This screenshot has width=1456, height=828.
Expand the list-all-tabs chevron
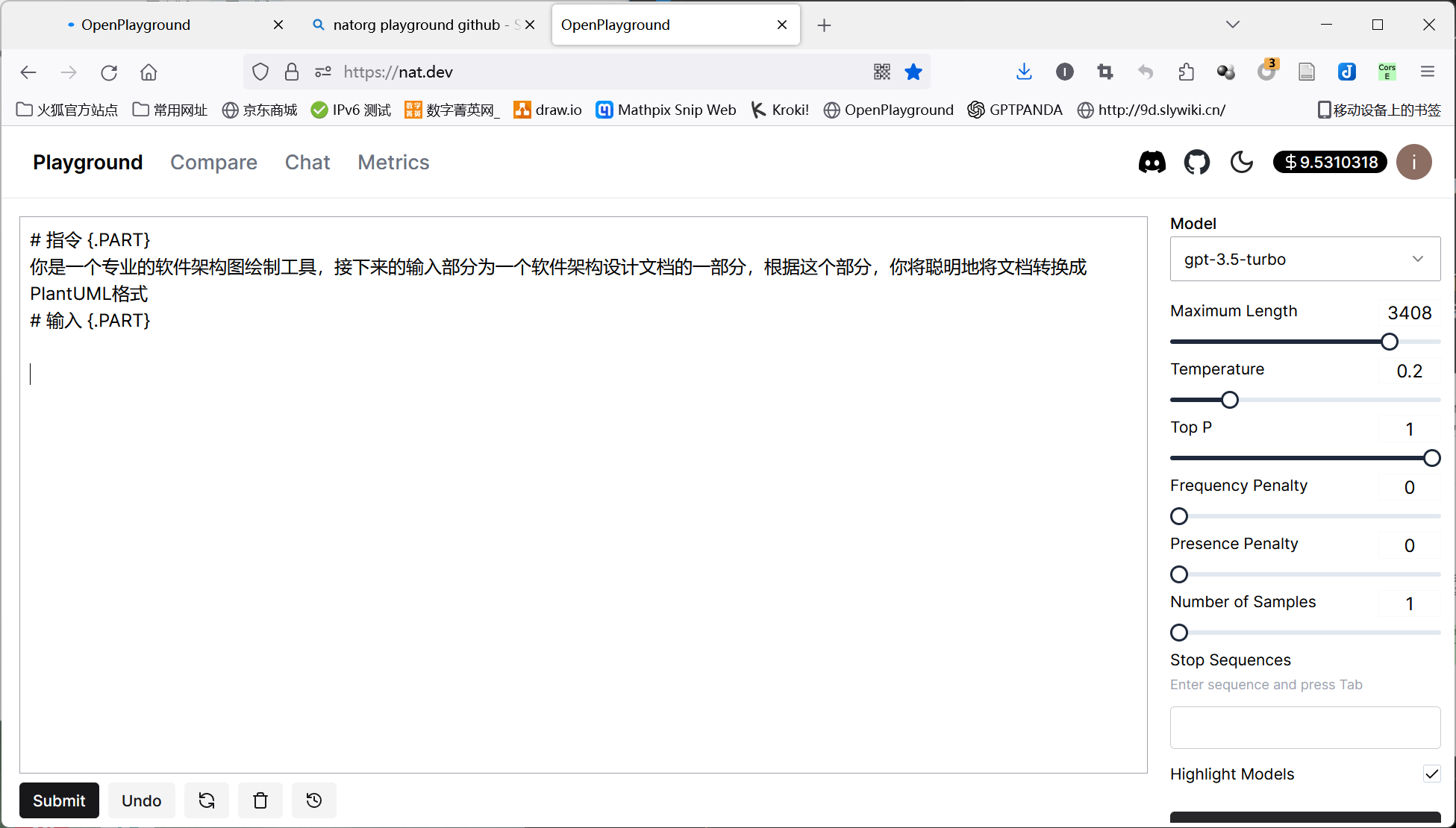1232,25
